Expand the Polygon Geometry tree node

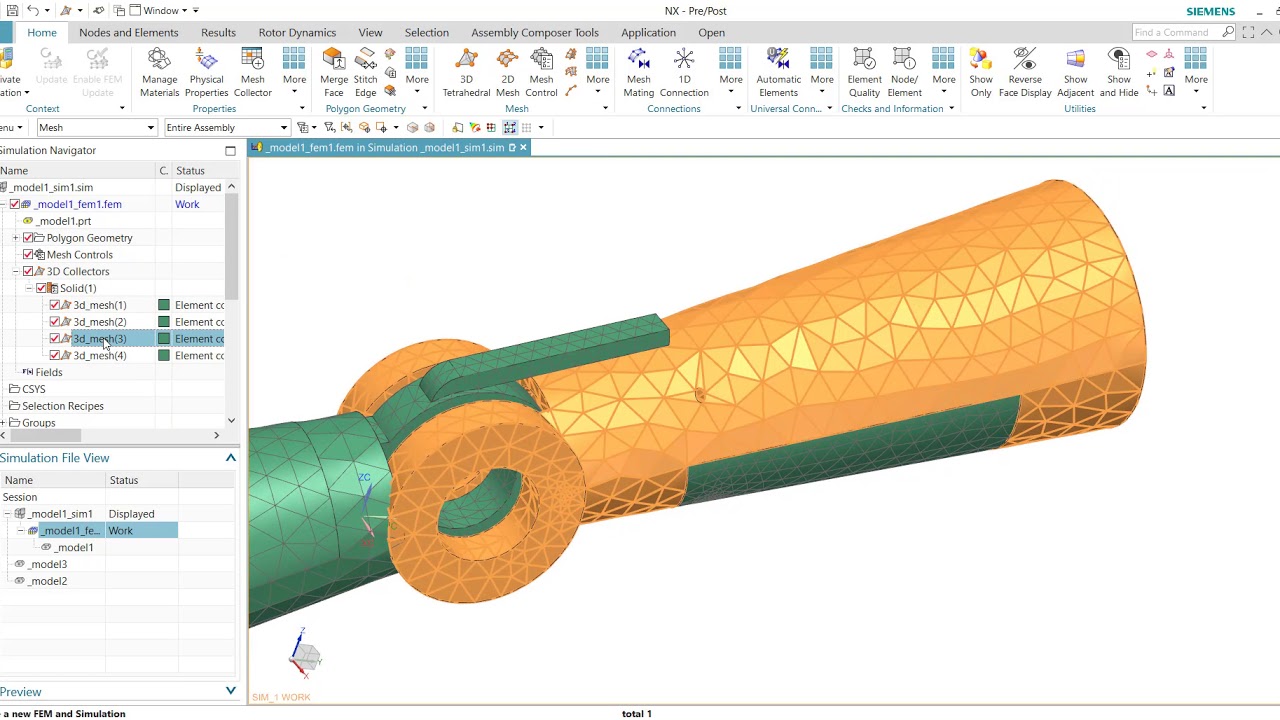(15, 238)
